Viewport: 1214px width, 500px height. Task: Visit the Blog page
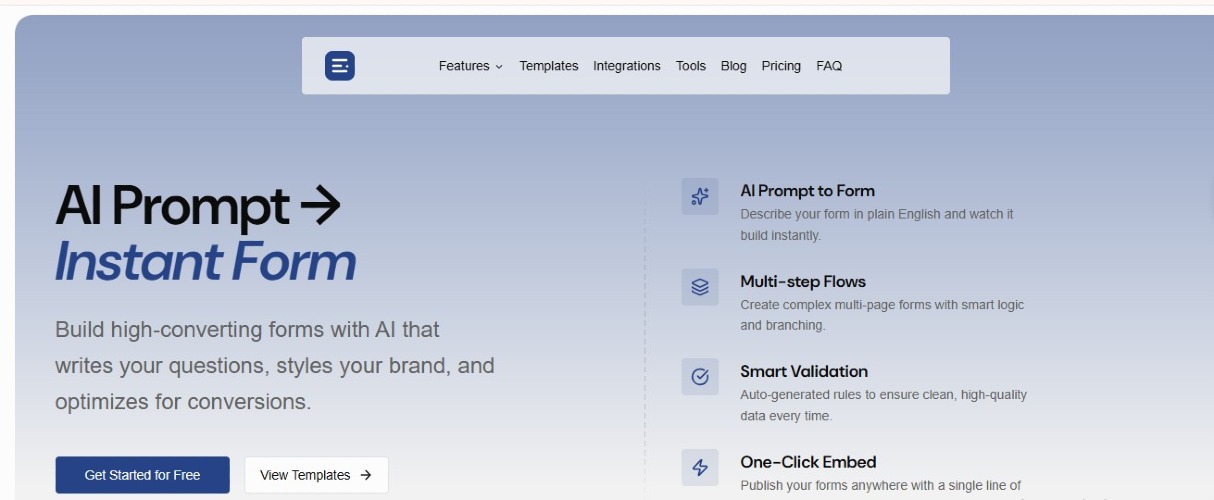click(733, 66)
